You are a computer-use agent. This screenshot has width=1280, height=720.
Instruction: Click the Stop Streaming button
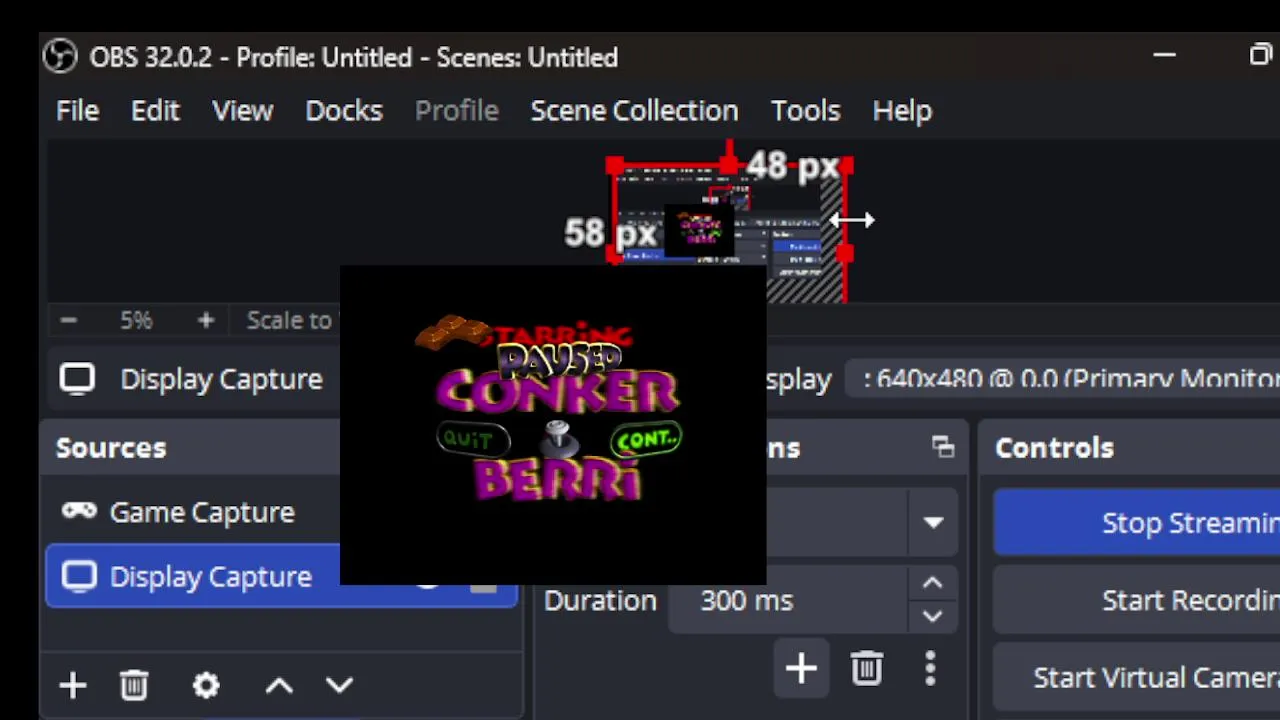pos(1137,522)
